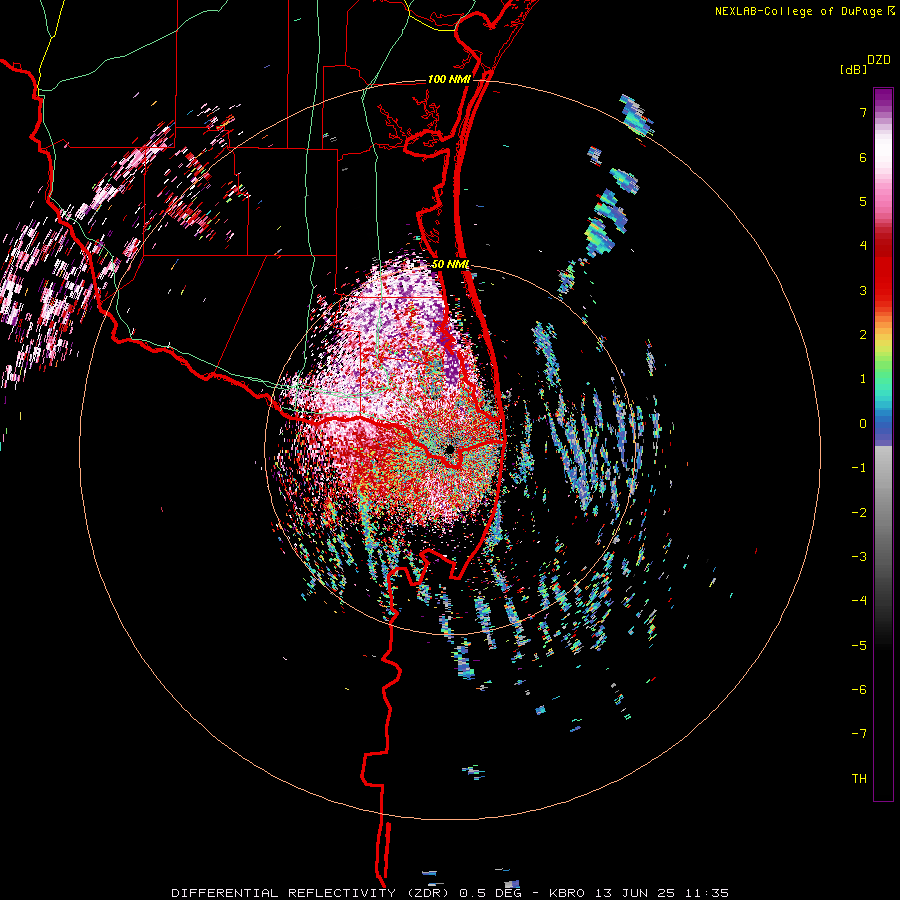Click the KBRO 13 JUN 25 11:35 timestamp

click(639, 893)
